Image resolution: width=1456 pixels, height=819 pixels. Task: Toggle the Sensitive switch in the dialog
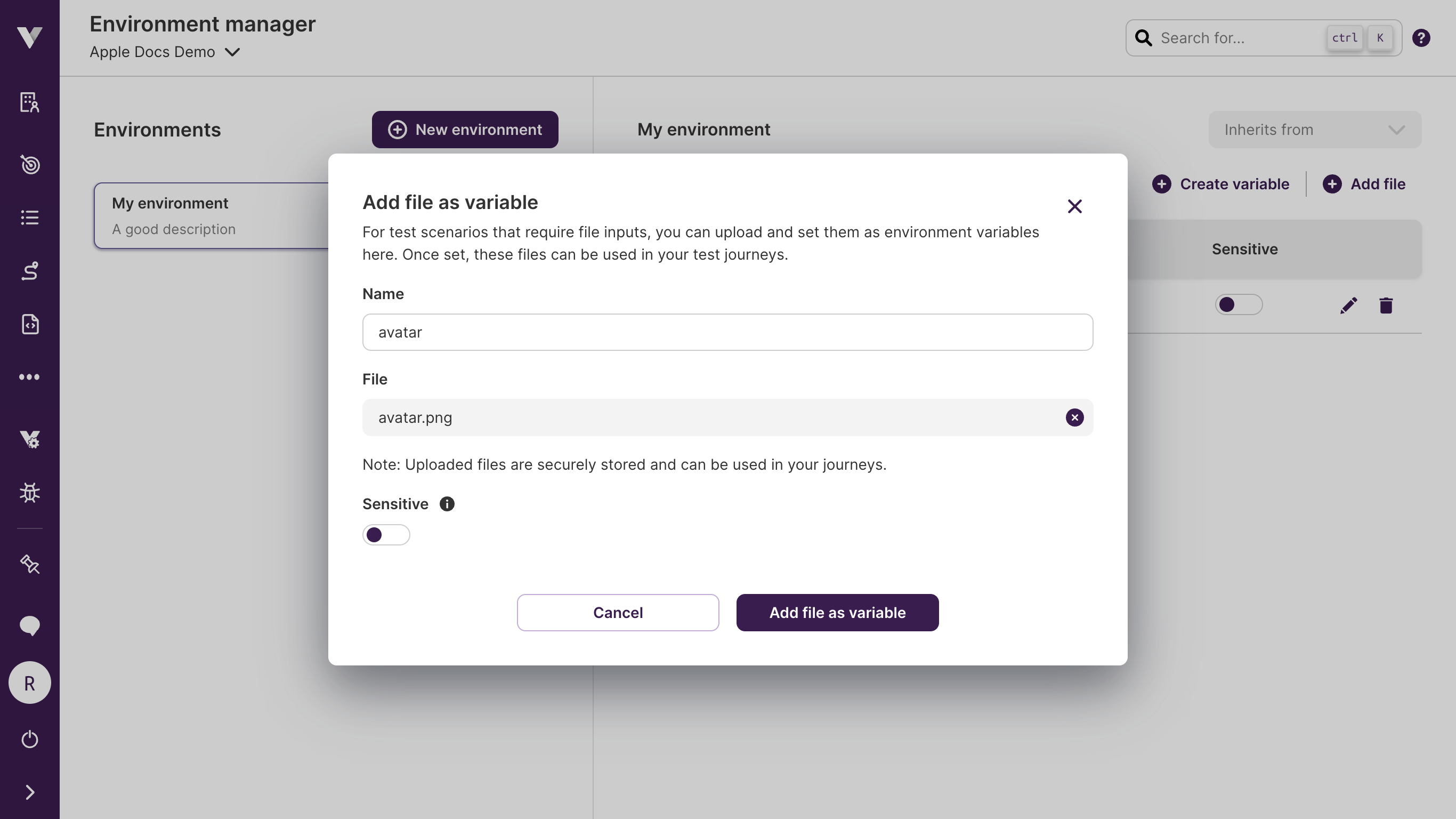click(386, 534)
